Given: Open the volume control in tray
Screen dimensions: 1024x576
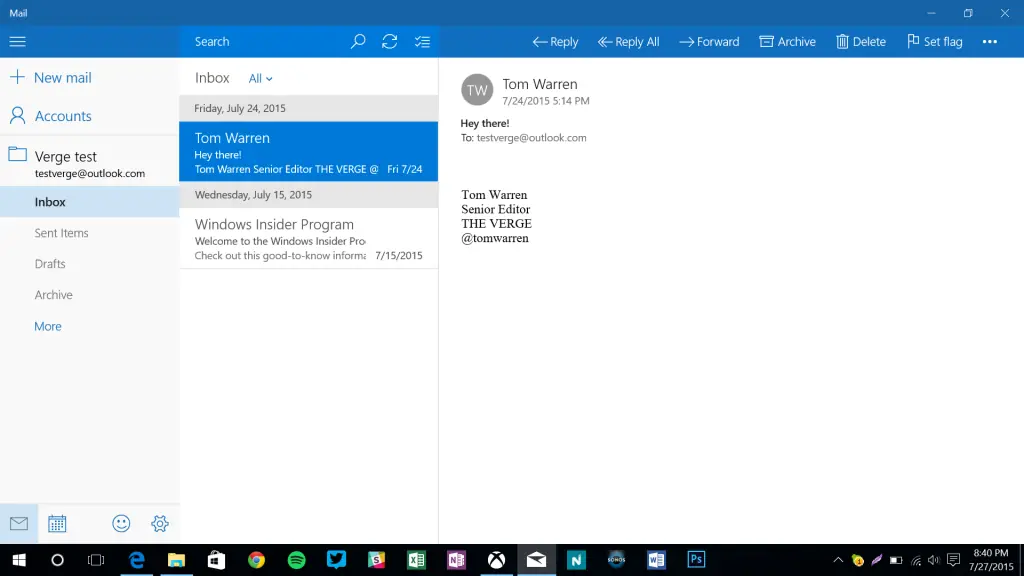Looking at the screenshot, I should (934, 560).
